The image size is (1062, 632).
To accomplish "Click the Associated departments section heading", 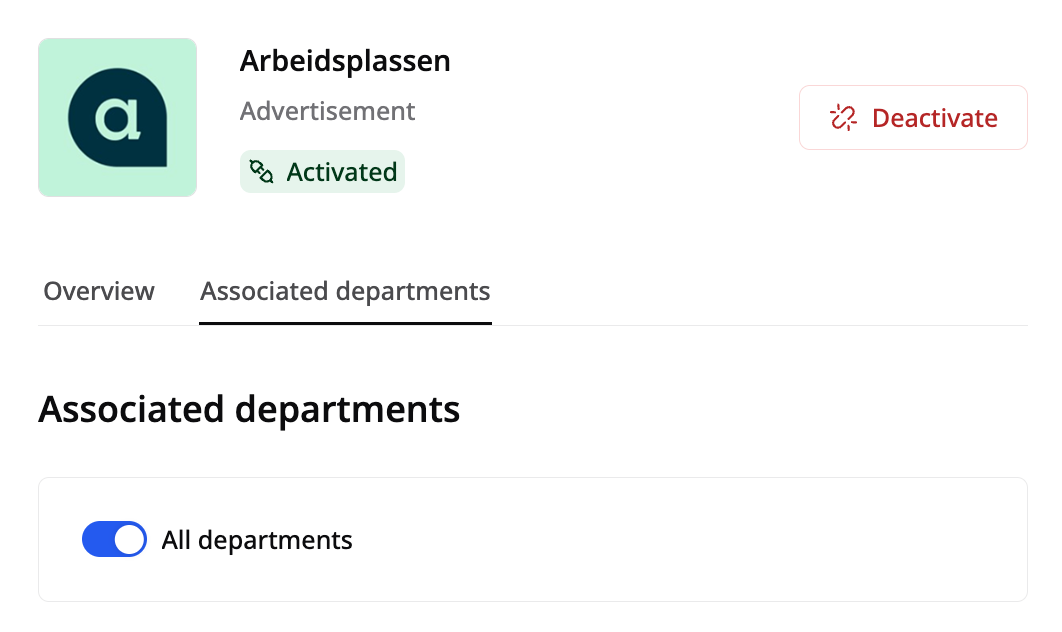I will click(249, 409).
